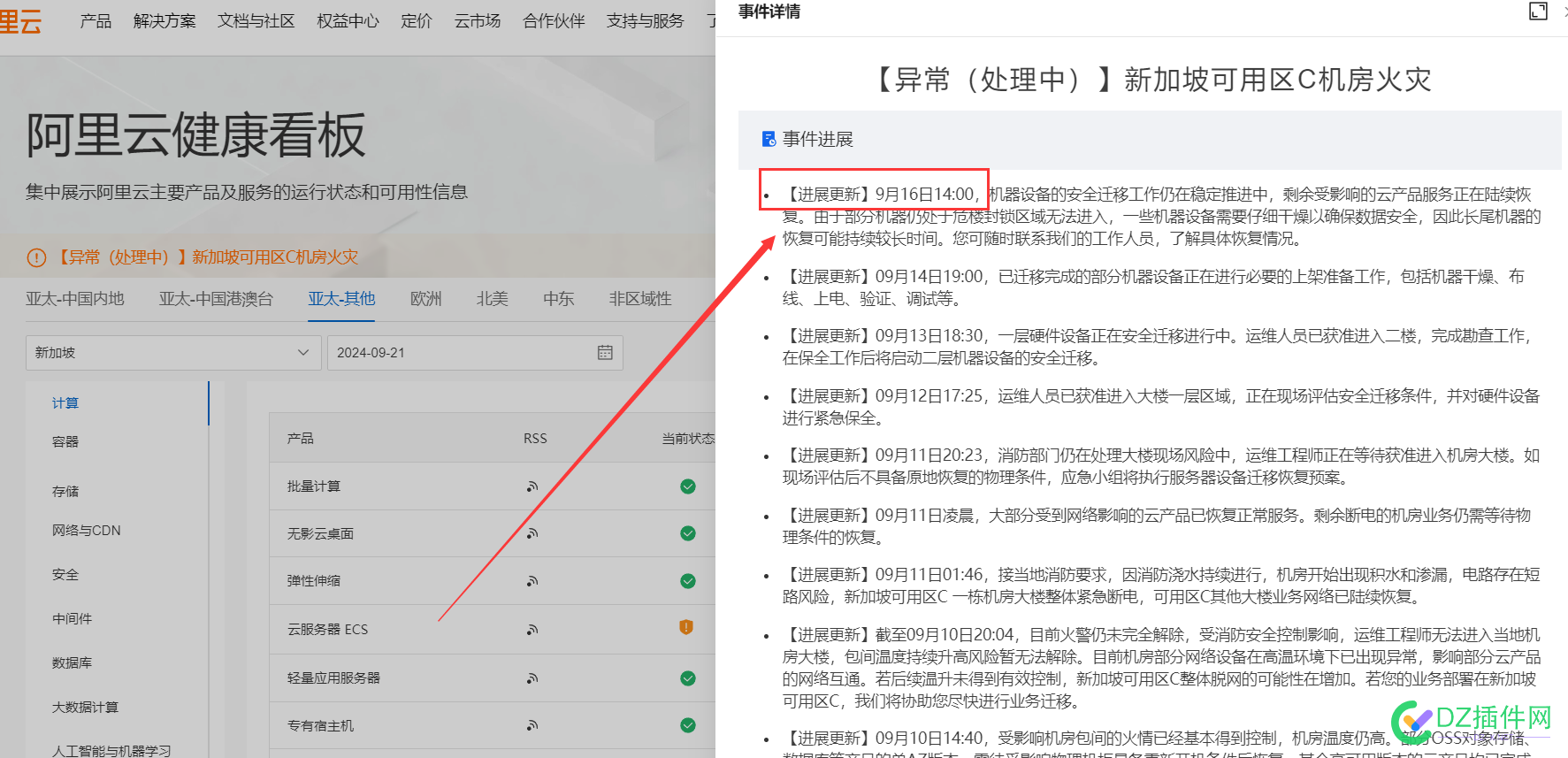
Task: Switch to the 欧洲 tab
Action: 426,299
